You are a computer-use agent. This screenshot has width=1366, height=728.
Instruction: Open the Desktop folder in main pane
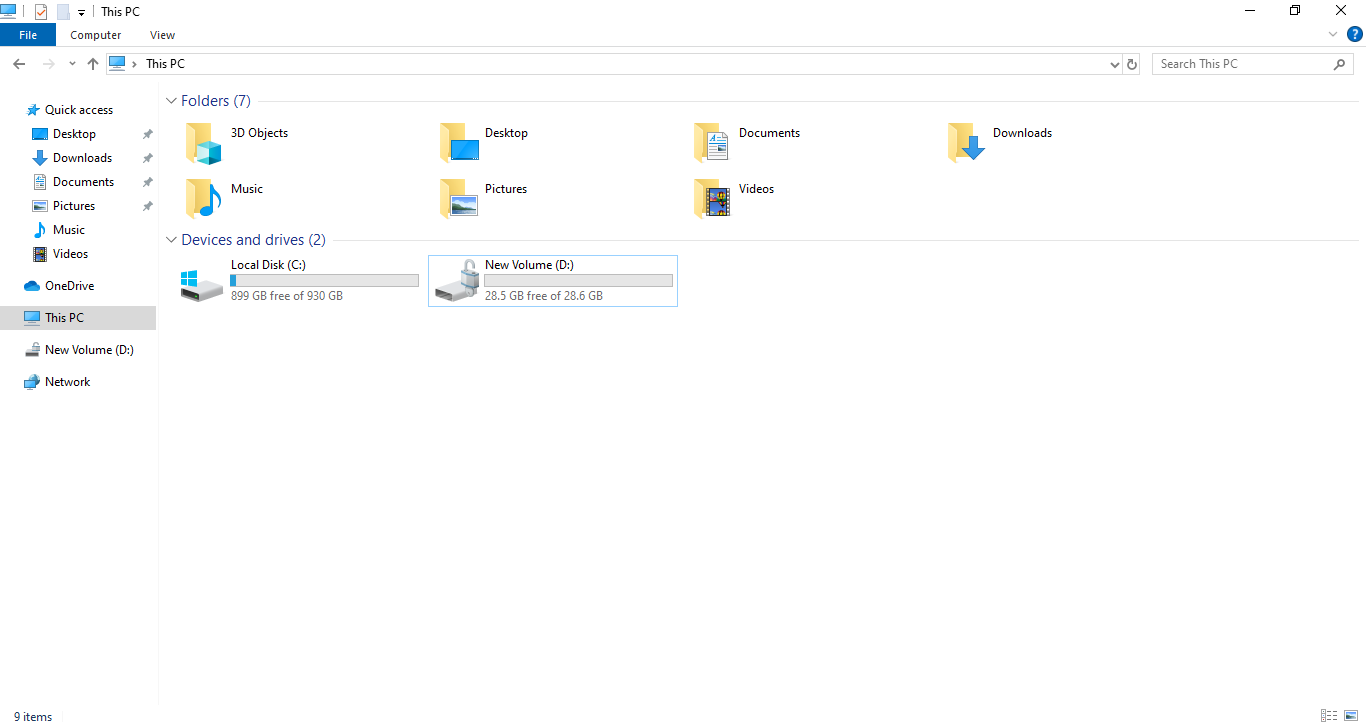point(460,143)
